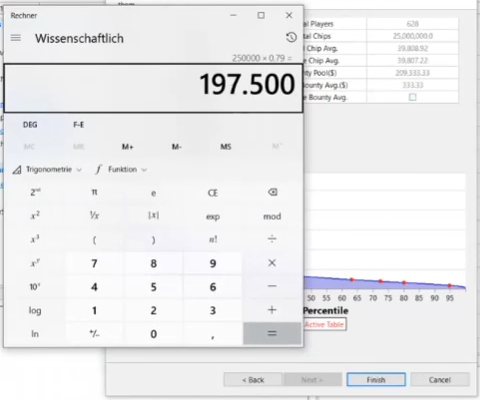Select the multiplication operator key

[272, 263]
